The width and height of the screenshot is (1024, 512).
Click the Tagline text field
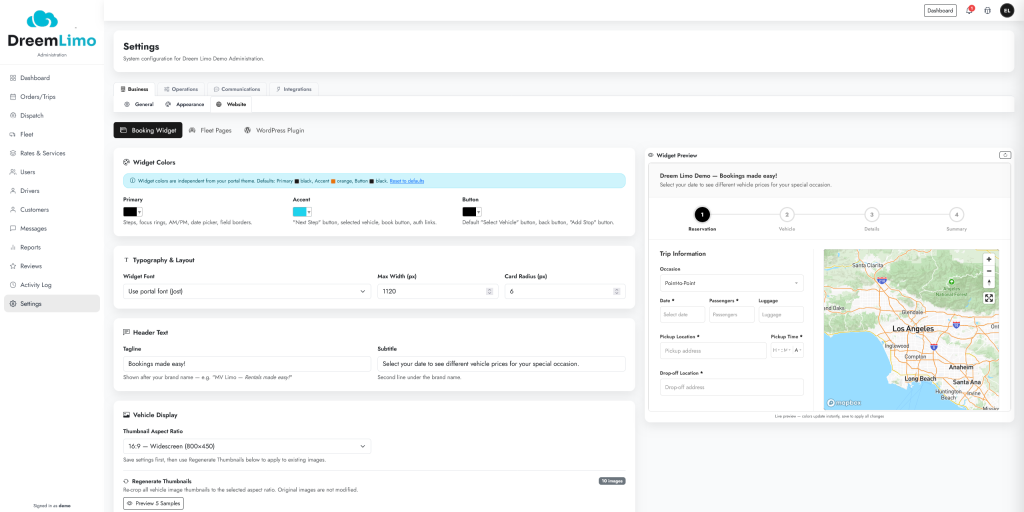[x=247, y=364]
